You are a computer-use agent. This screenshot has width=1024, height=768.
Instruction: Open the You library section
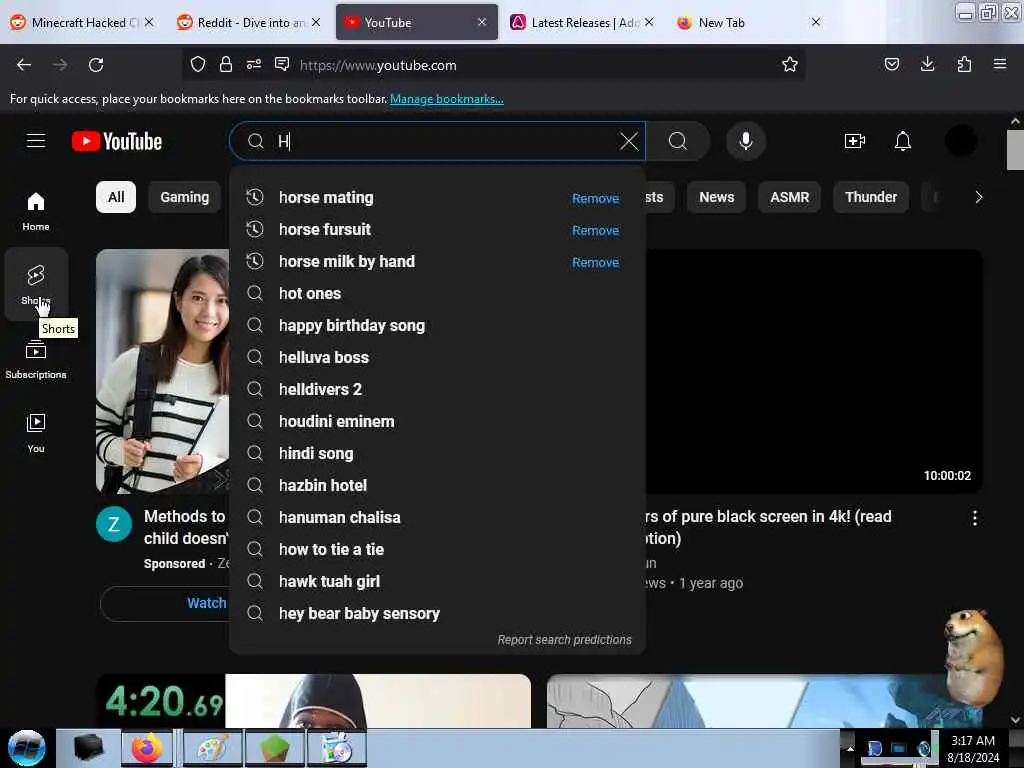[36, 433]
